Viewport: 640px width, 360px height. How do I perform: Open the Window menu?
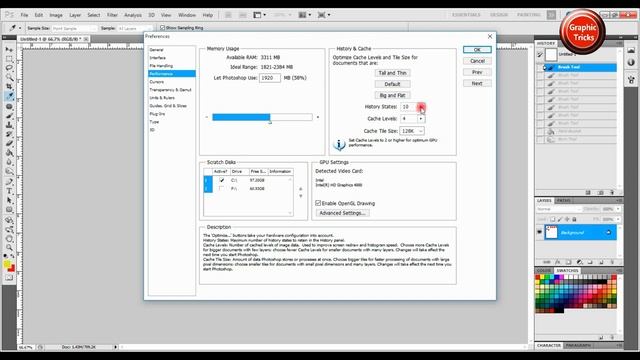187,15
